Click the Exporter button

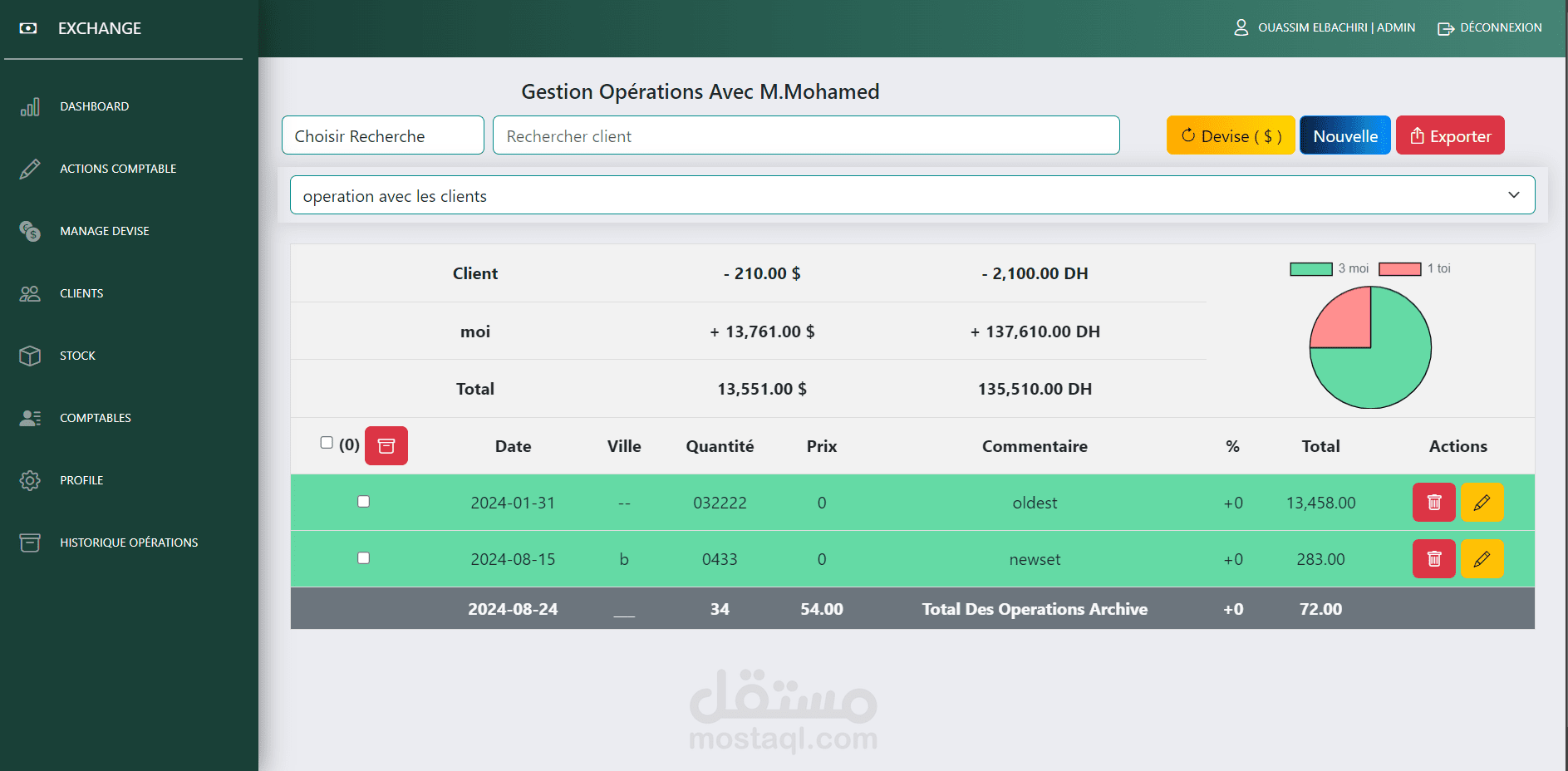[1450, 135]
